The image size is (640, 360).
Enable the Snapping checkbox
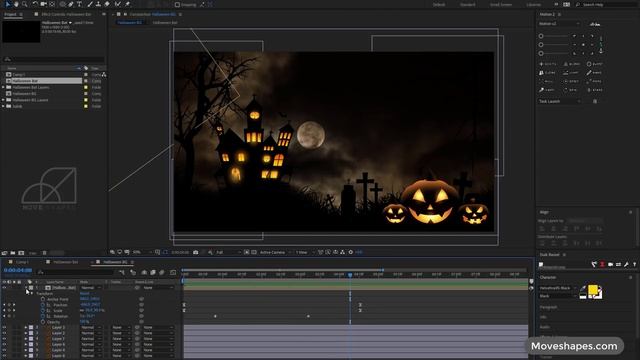pos(177,4)
